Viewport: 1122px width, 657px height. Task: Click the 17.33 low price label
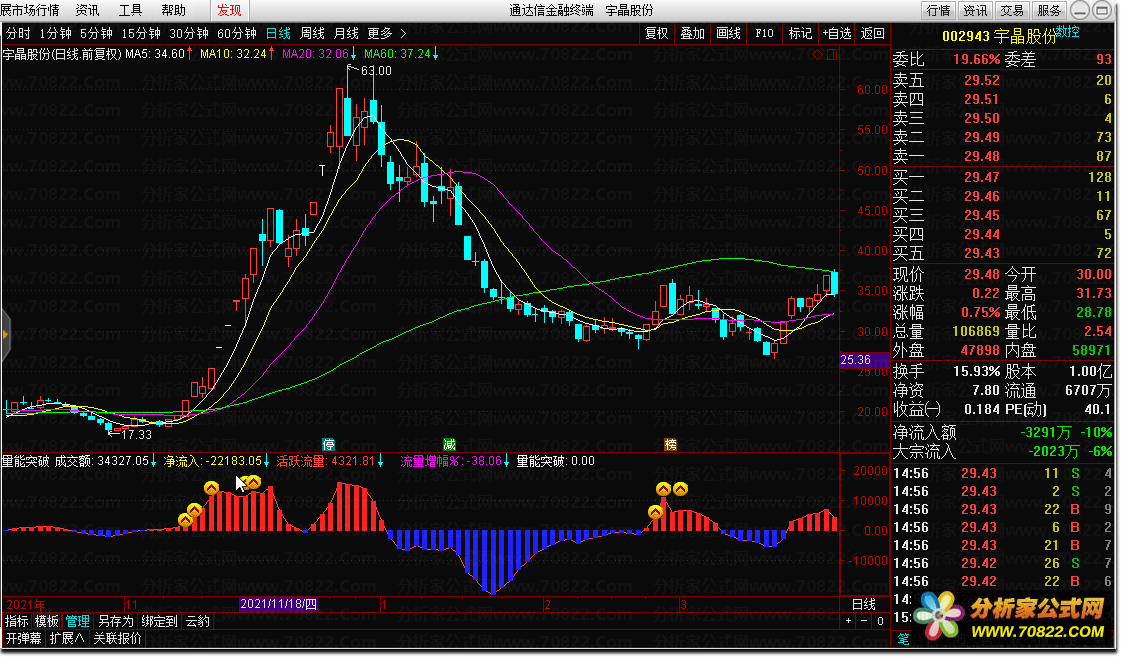137,434
